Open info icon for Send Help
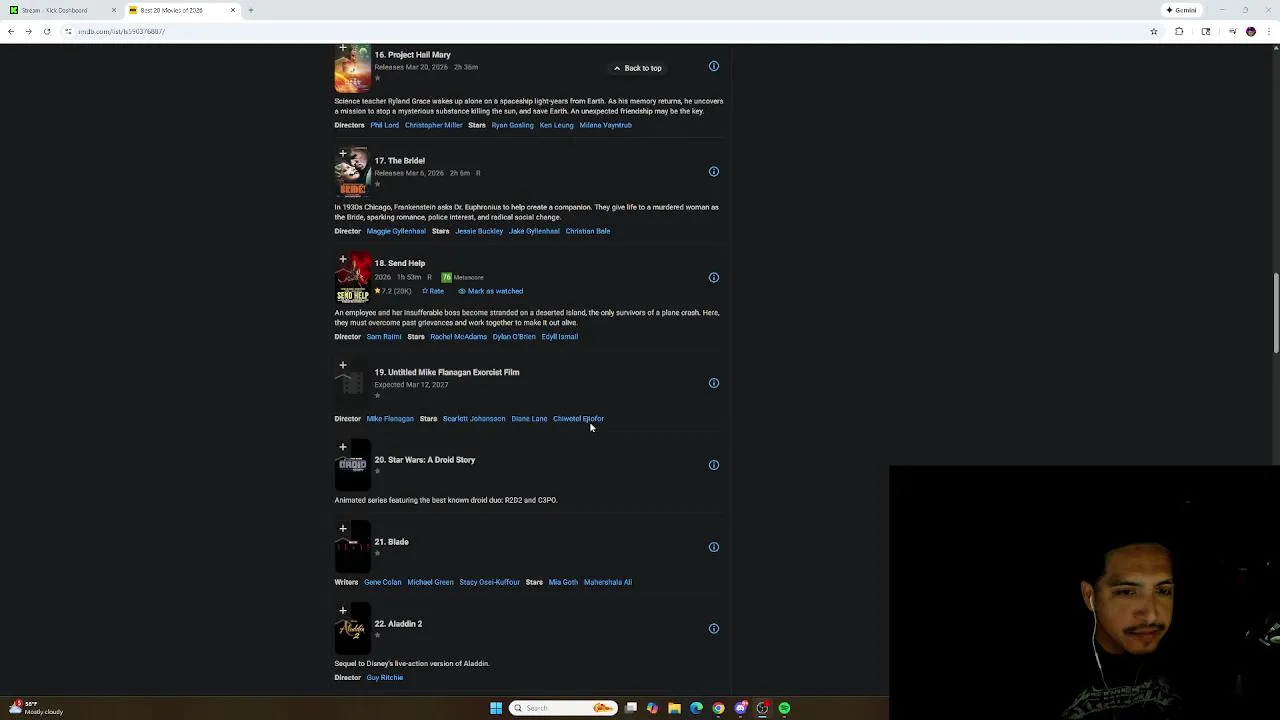1280x720 pixels. [x=714, y=278]
